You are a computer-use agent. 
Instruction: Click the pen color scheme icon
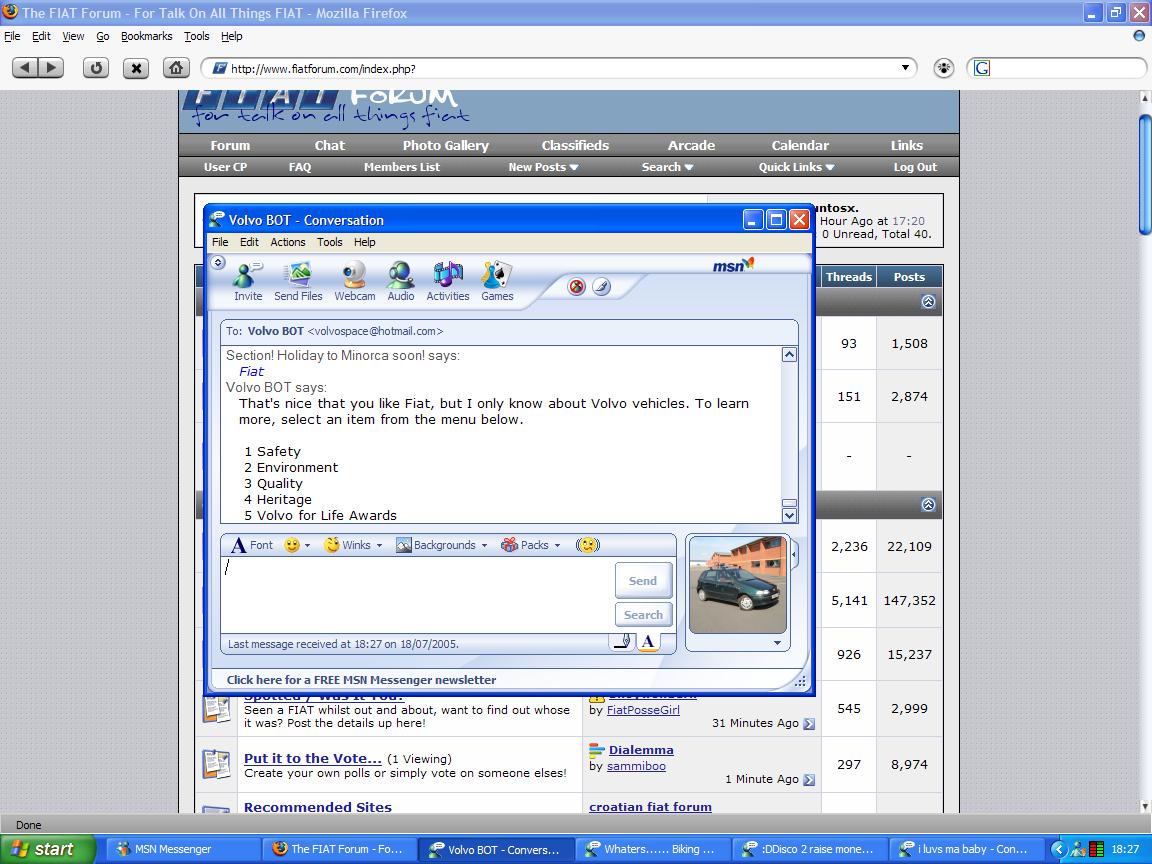(x=602, y=287)
